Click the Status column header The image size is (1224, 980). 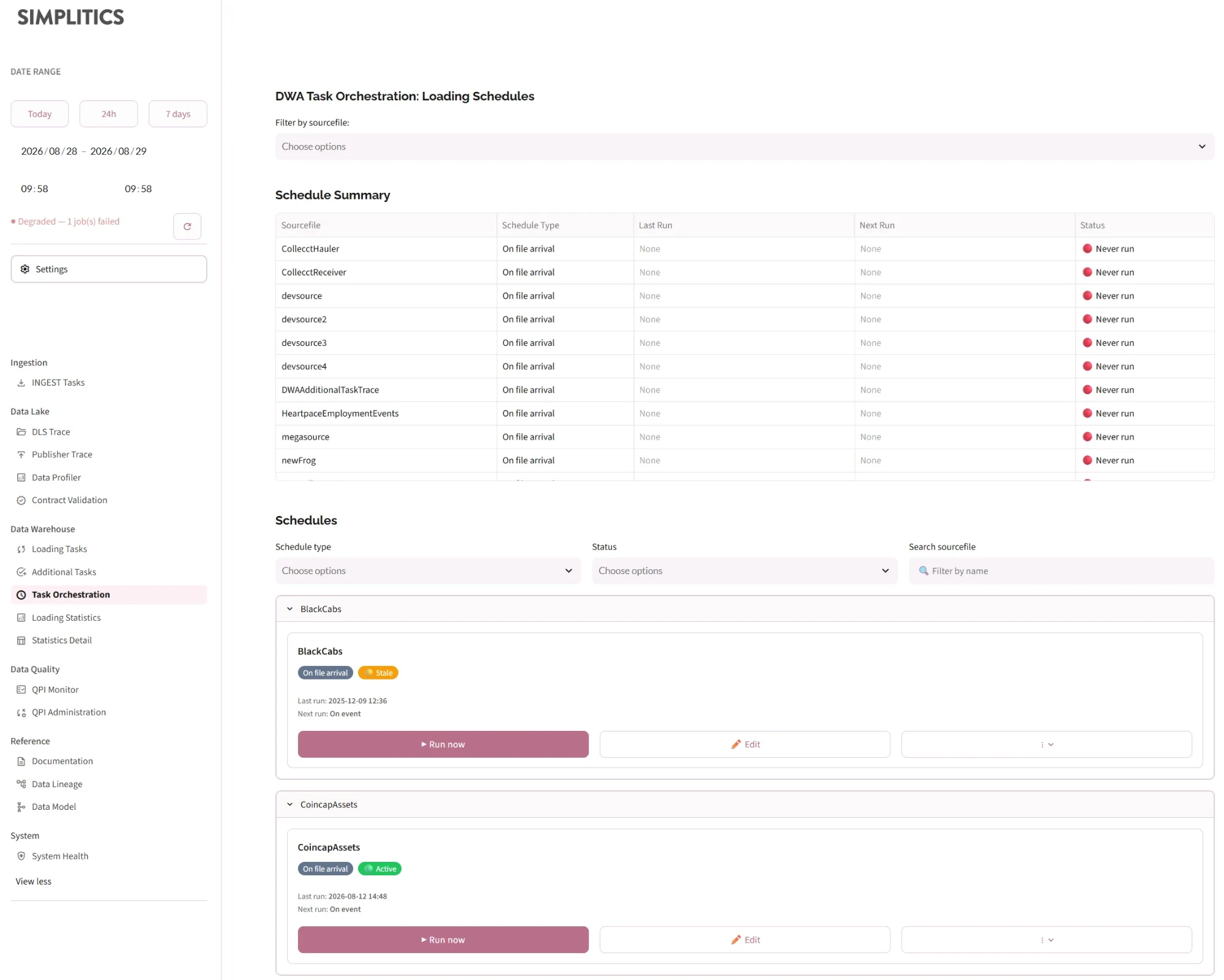point(1144,225)
